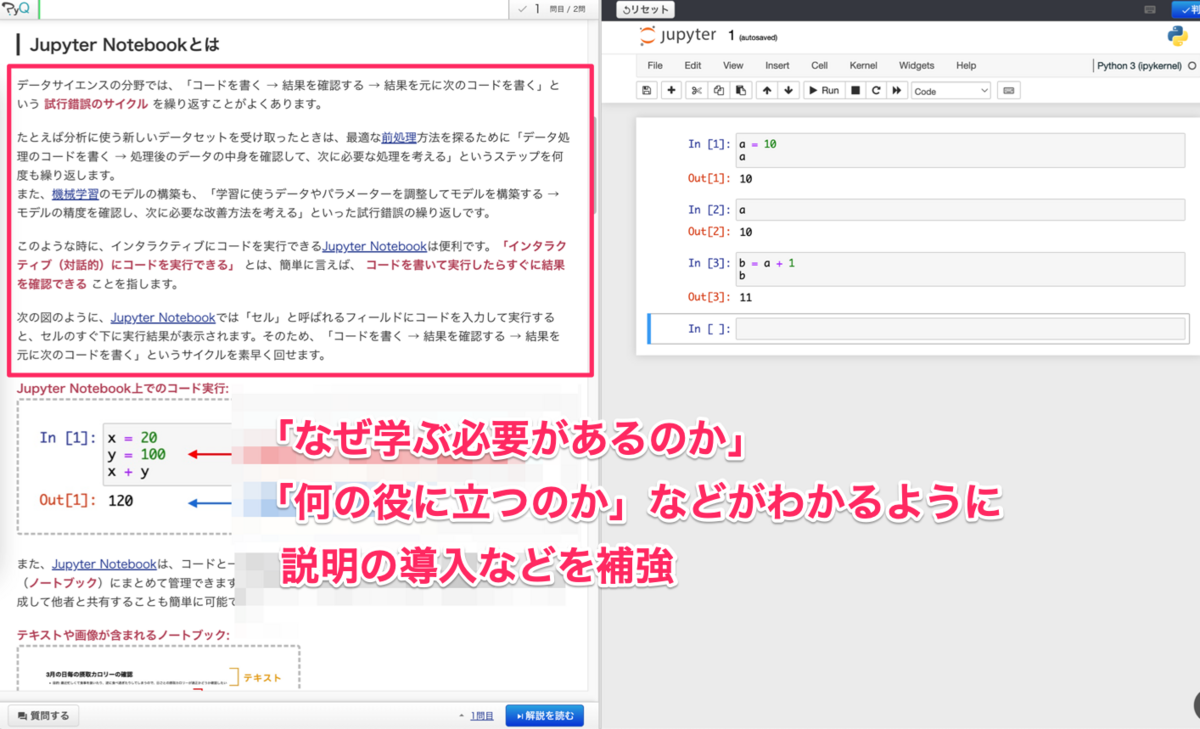The width and height of the screenshot is (1200, 729).
Task: Click the heading Jupyter Notebookとは
Action: tap(124, 45)
